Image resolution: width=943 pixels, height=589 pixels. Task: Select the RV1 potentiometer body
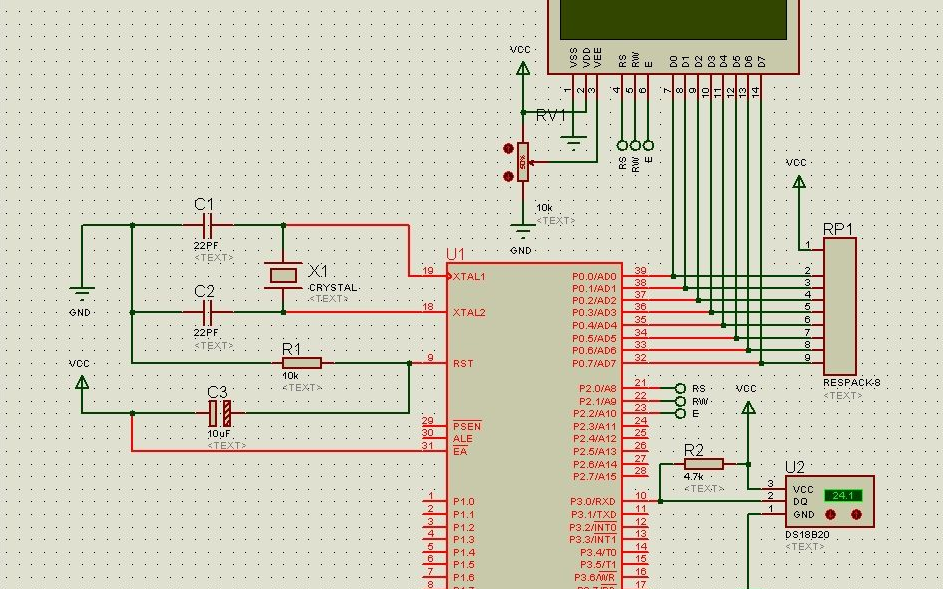(x=523, y=162)
